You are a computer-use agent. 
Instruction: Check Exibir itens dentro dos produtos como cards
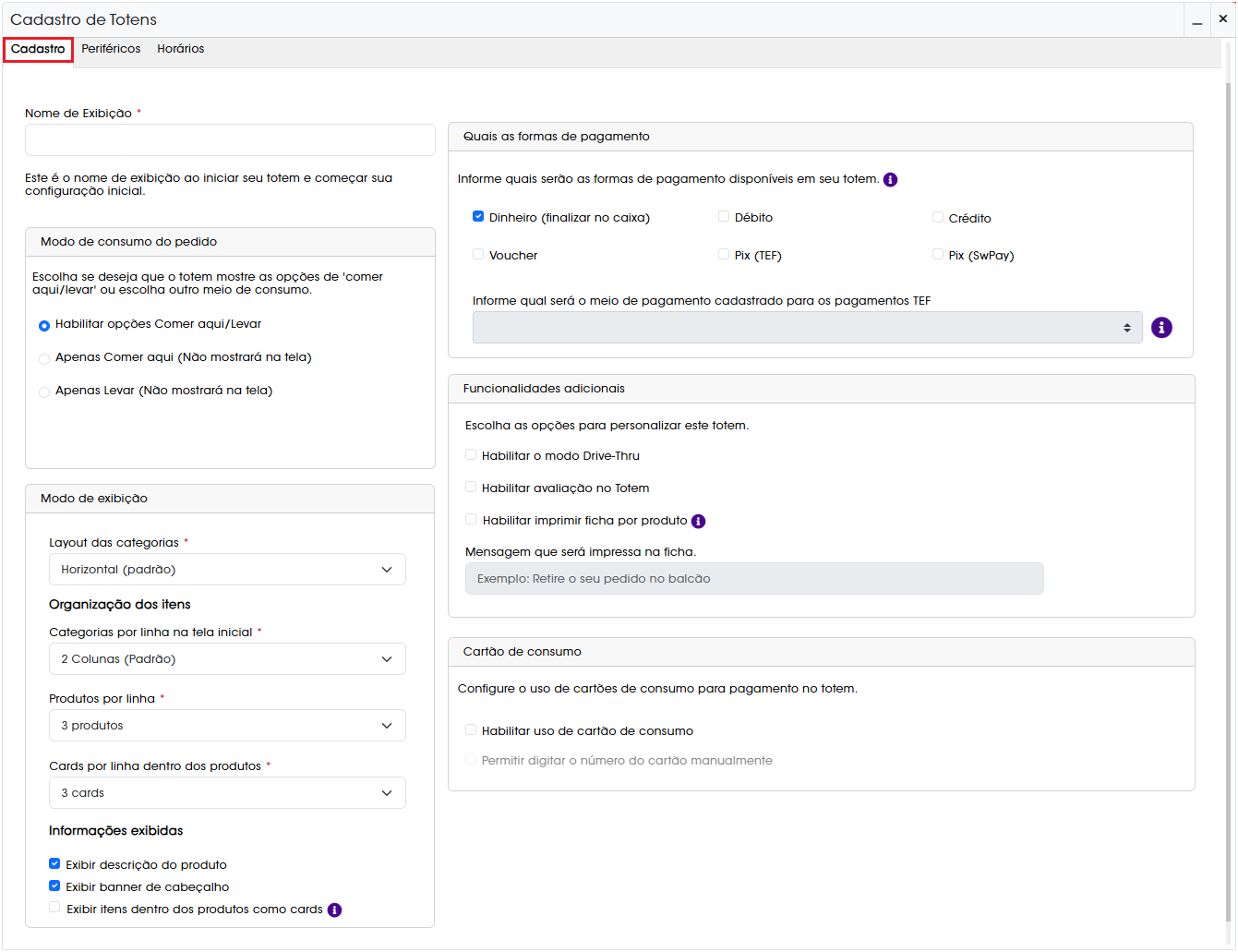coord(54,909)
